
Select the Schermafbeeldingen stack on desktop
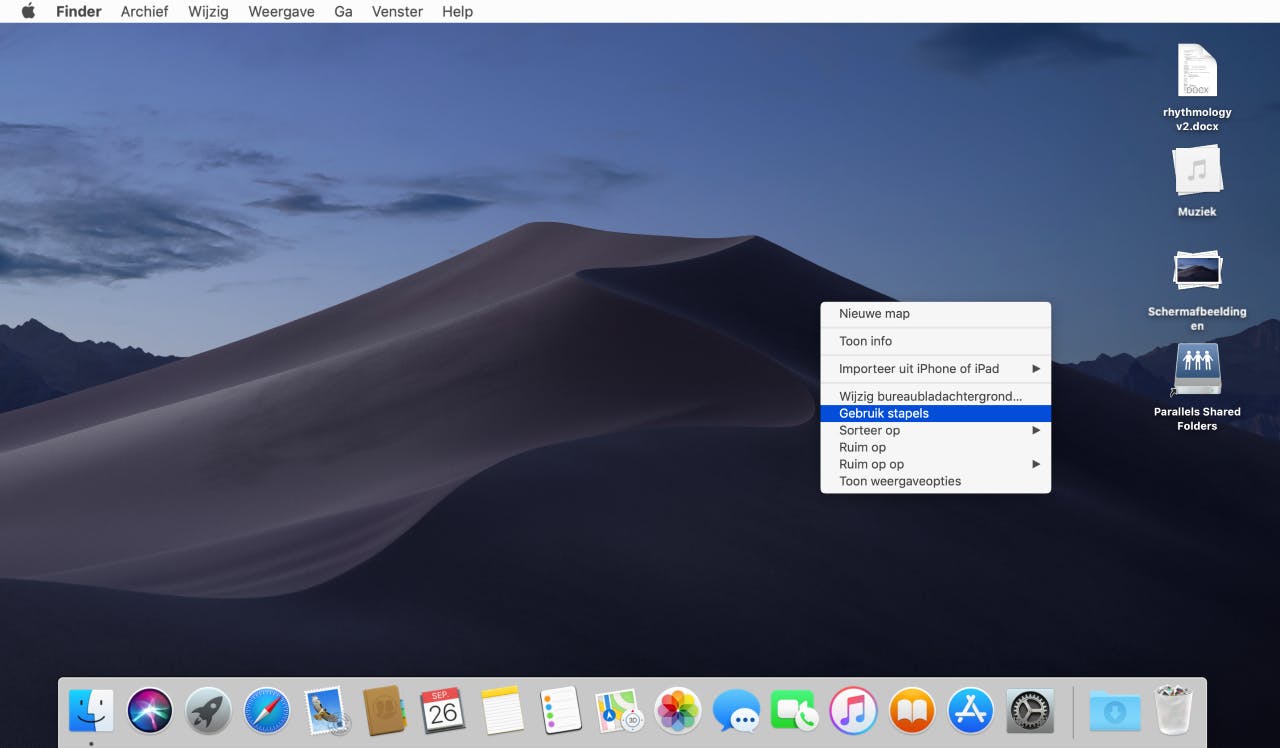coord(1197,290)
